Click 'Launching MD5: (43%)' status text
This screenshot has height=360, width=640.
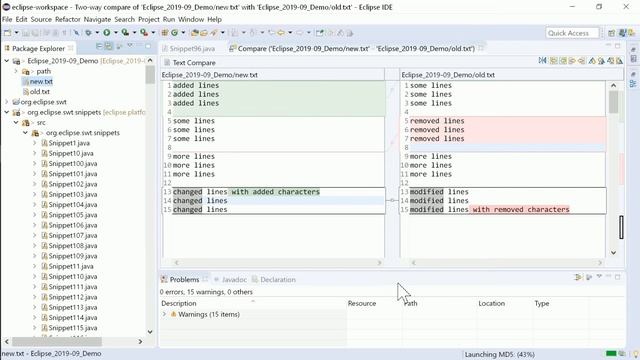[499, 354]
